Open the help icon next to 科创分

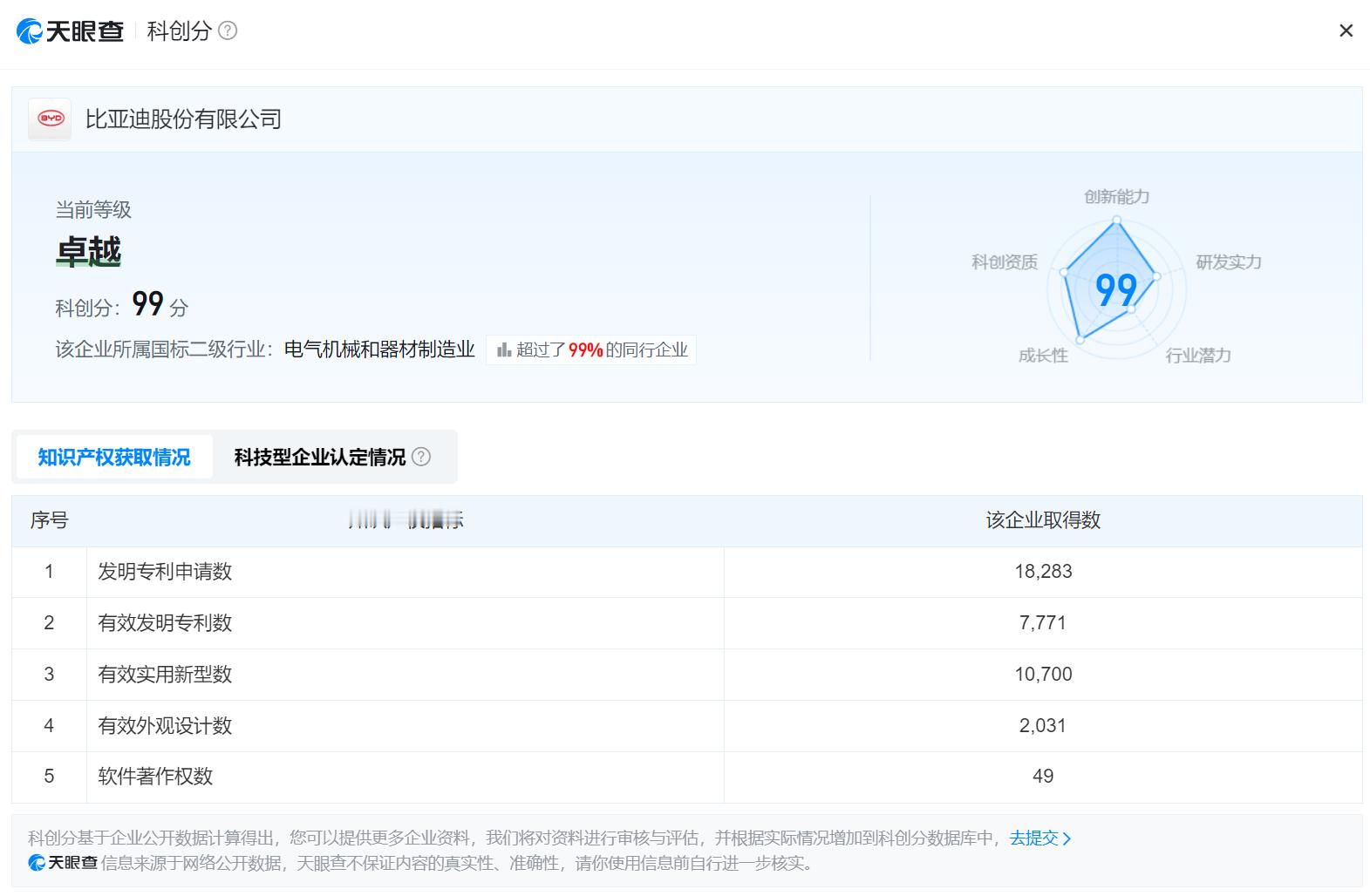point(228,31)
